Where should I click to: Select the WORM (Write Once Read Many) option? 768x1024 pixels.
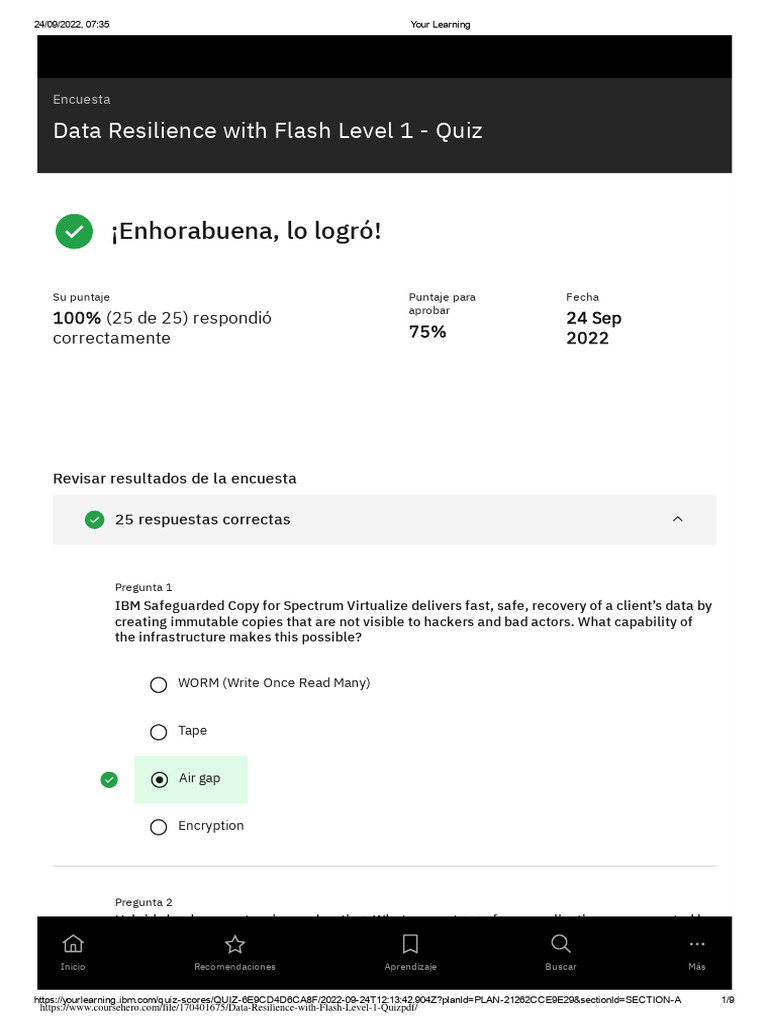pos(158,685)
